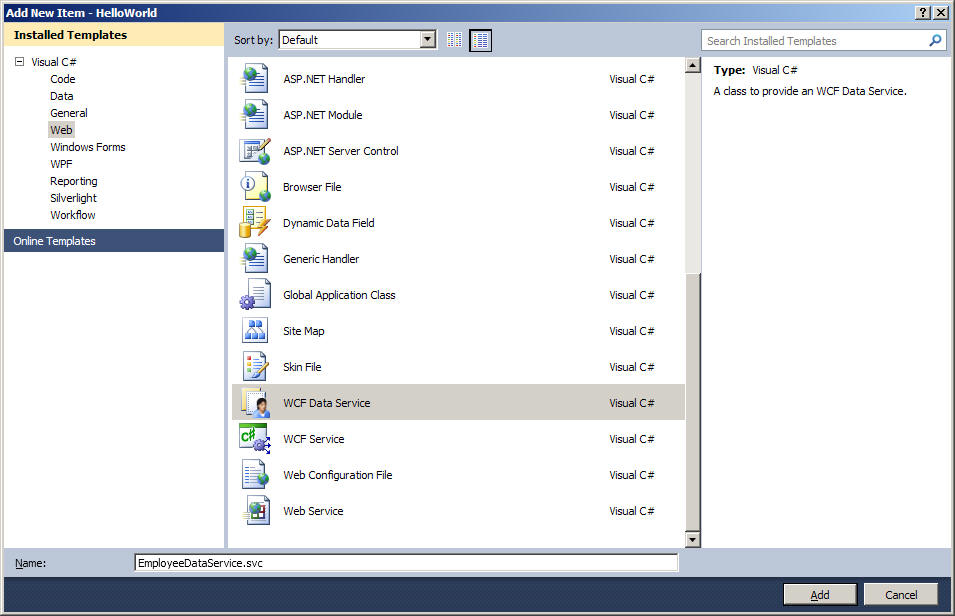The height and width of the screenshot is (616, 955).
Task: Select the Skin File template icon
Action: click(255, 366)
